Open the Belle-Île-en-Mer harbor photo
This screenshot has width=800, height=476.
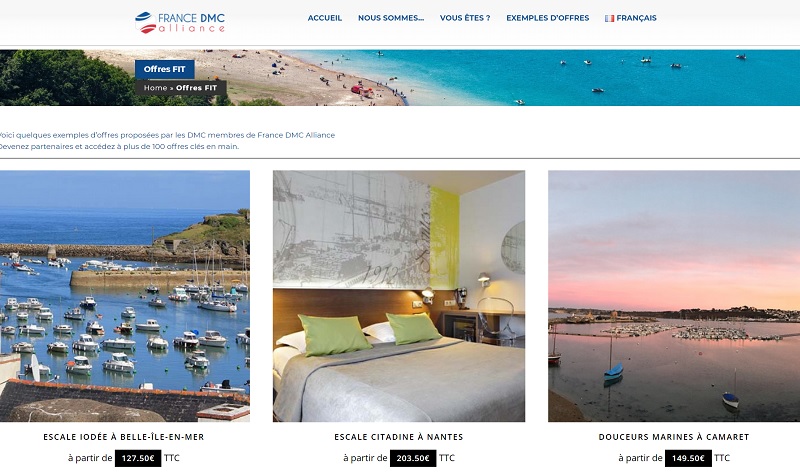click(x=125, y=296)
